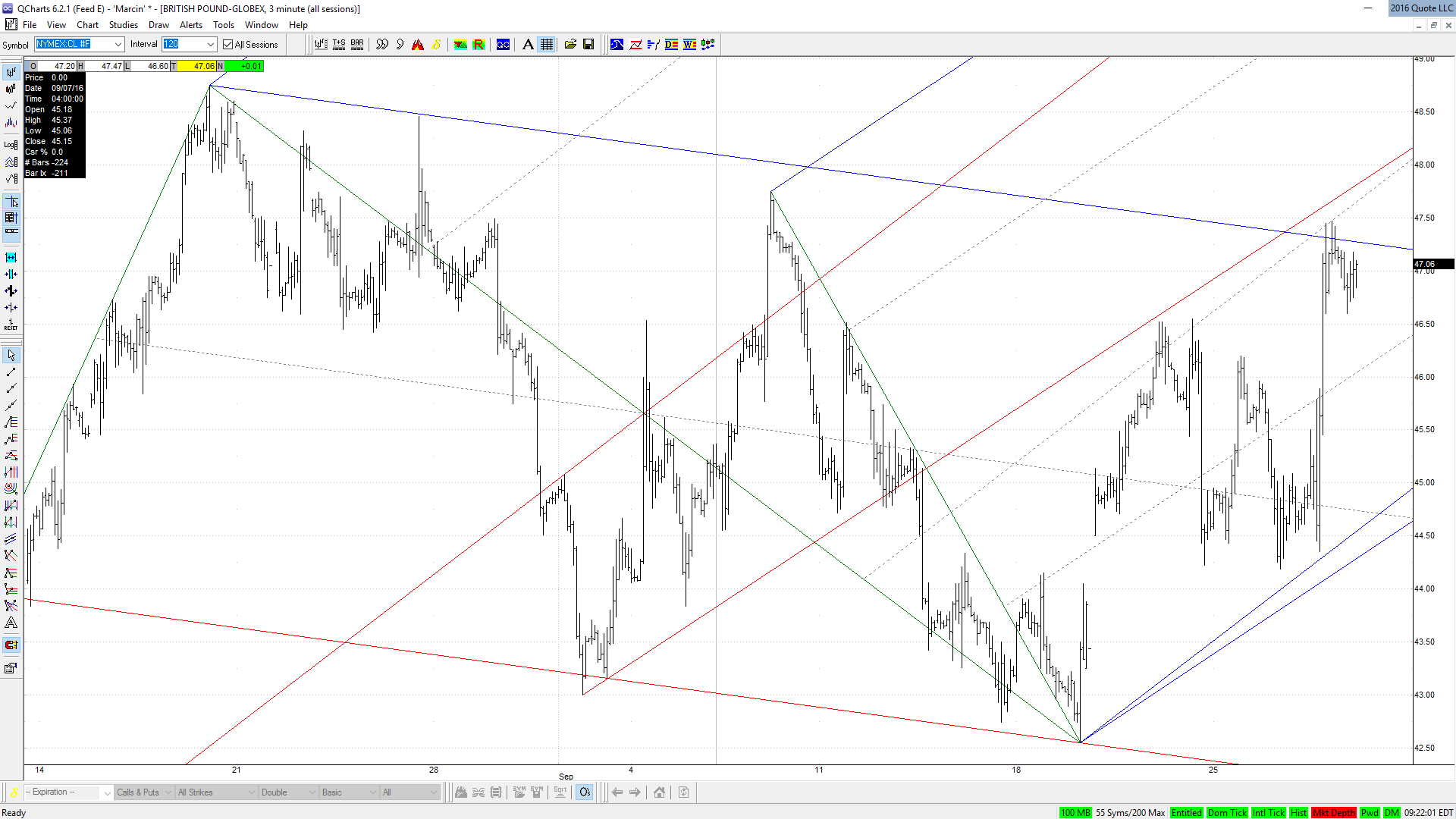Open the Symbol dropdown arrow
Image resolution: width=1456 pixels, height=819 pixels.
pyautogui.click(x=118, y=45)
